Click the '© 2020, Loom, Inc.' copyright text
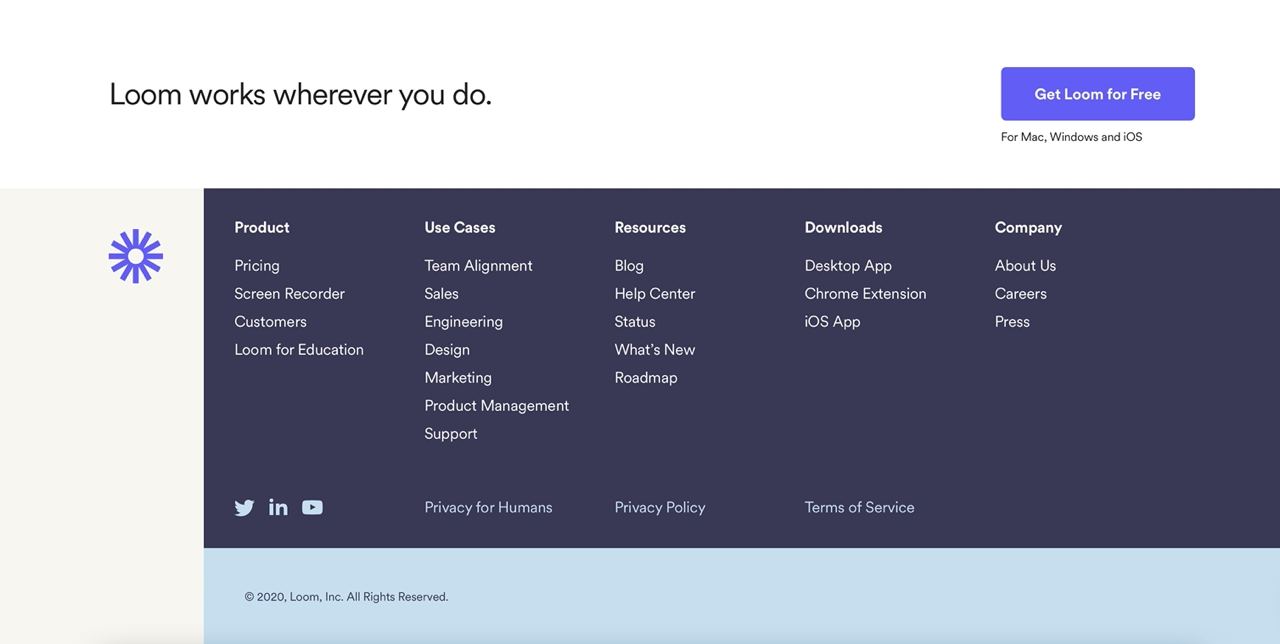The image size is (1280, 644). 346,597
